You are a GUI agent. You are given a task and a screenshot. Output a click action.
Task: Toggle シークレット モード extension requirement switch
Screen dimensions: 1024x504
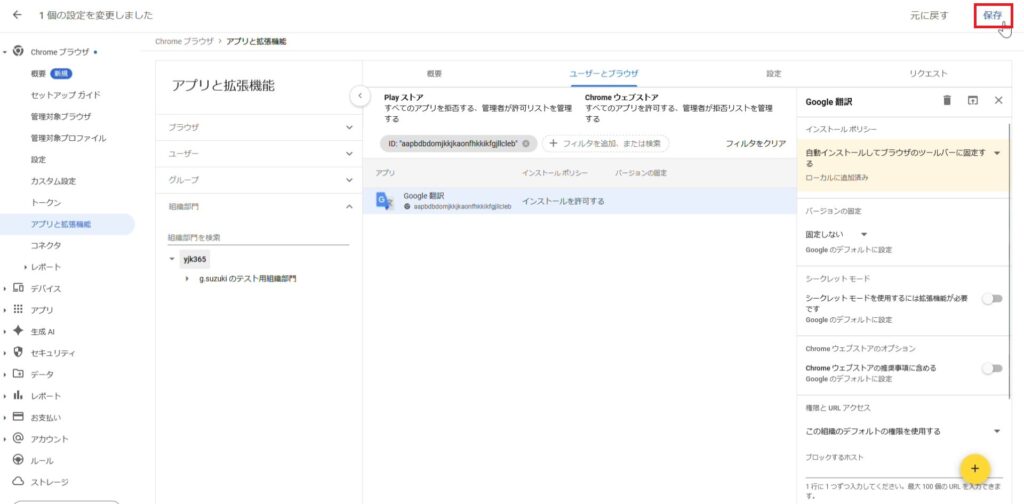(991, 299)
